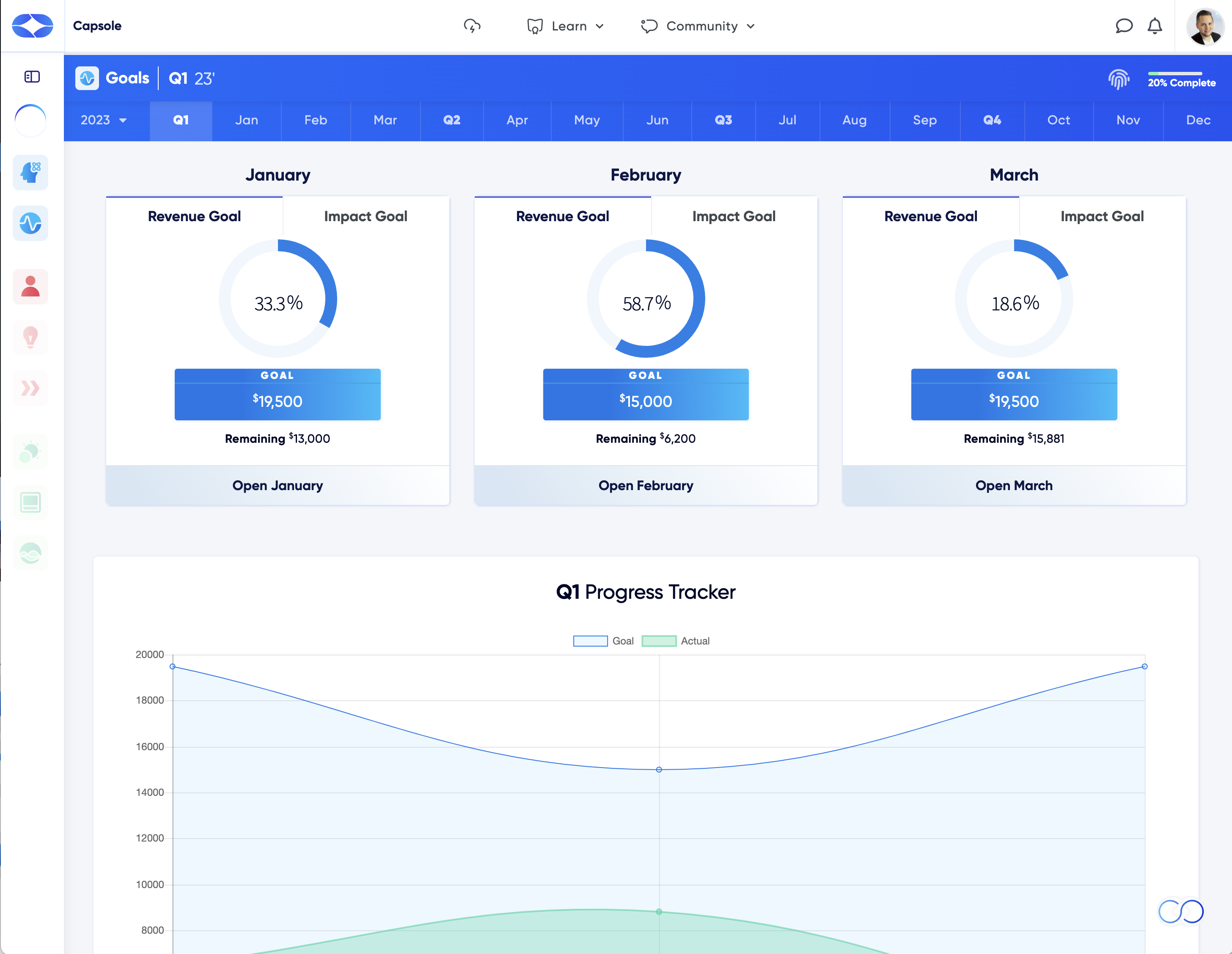Switch to February Revenue Goal tab
Screen dimensions: 1232x954
pos(563,217)
